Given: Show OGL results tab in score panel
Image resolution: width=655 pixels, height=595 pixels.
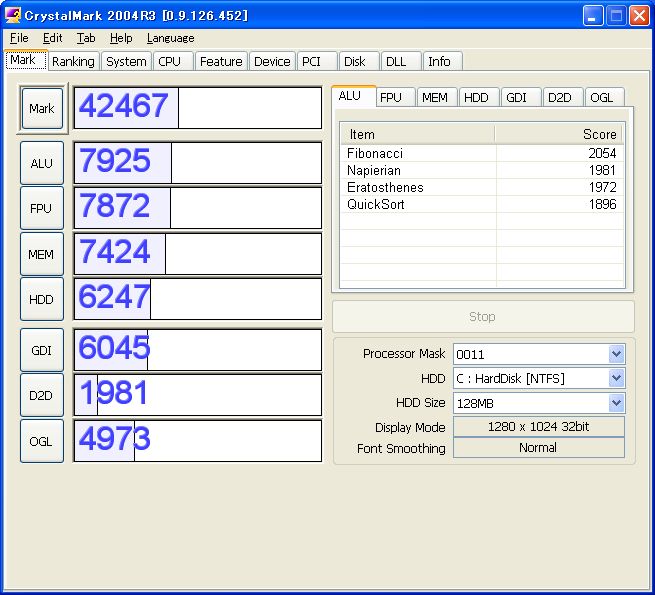Looking at the screenshot, I should [x=602, y=97].
